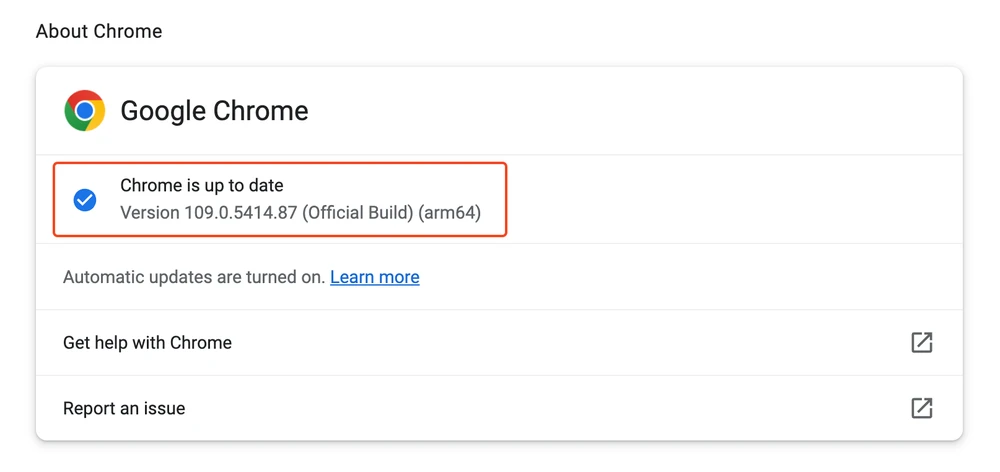Viewport: 1000px width, 472px height.
Task: Click external-link icon beside Report an issue
Action: click(921, 408)
